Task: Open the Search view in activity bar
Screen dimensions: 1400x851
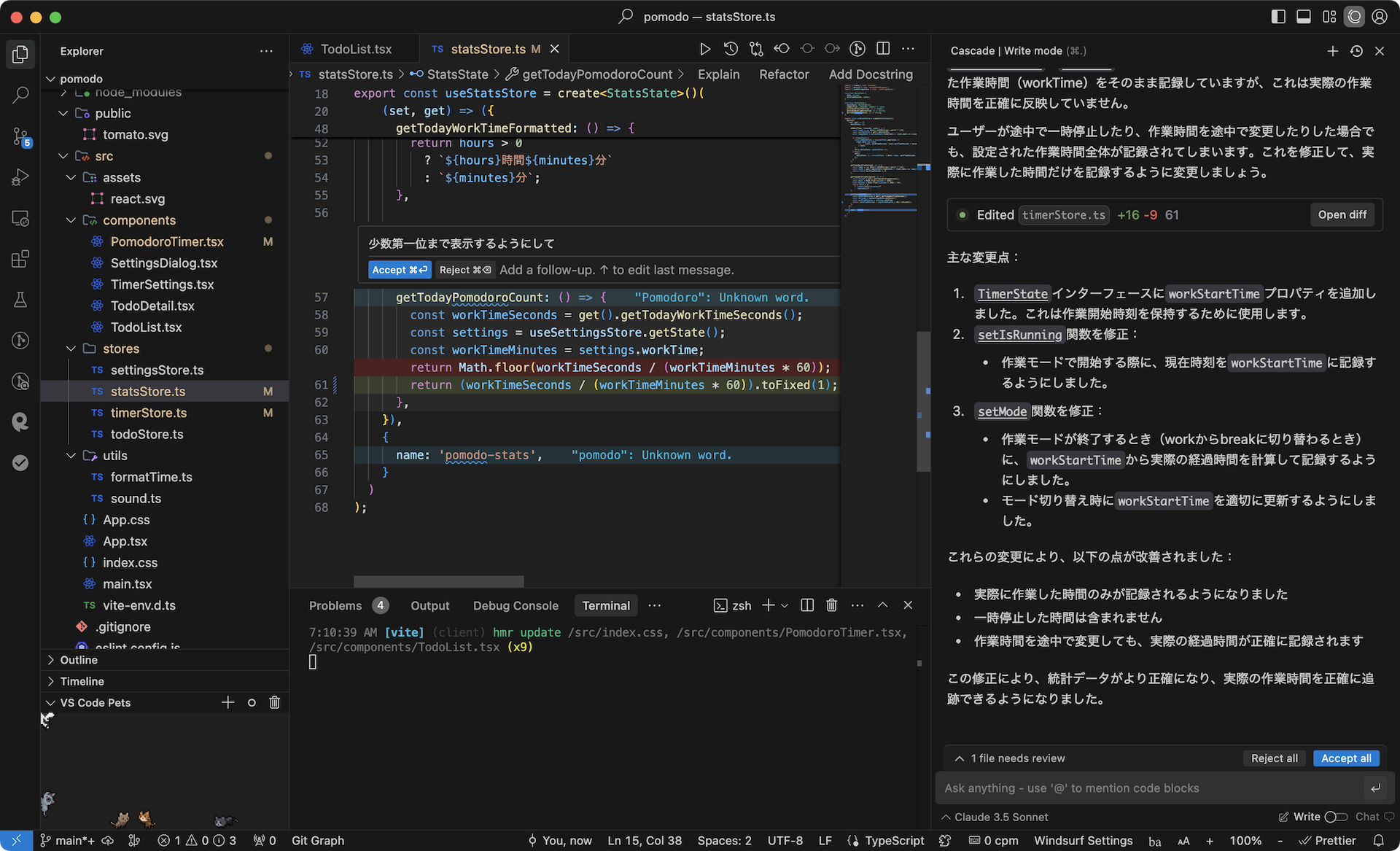Action: click(20, 95)
